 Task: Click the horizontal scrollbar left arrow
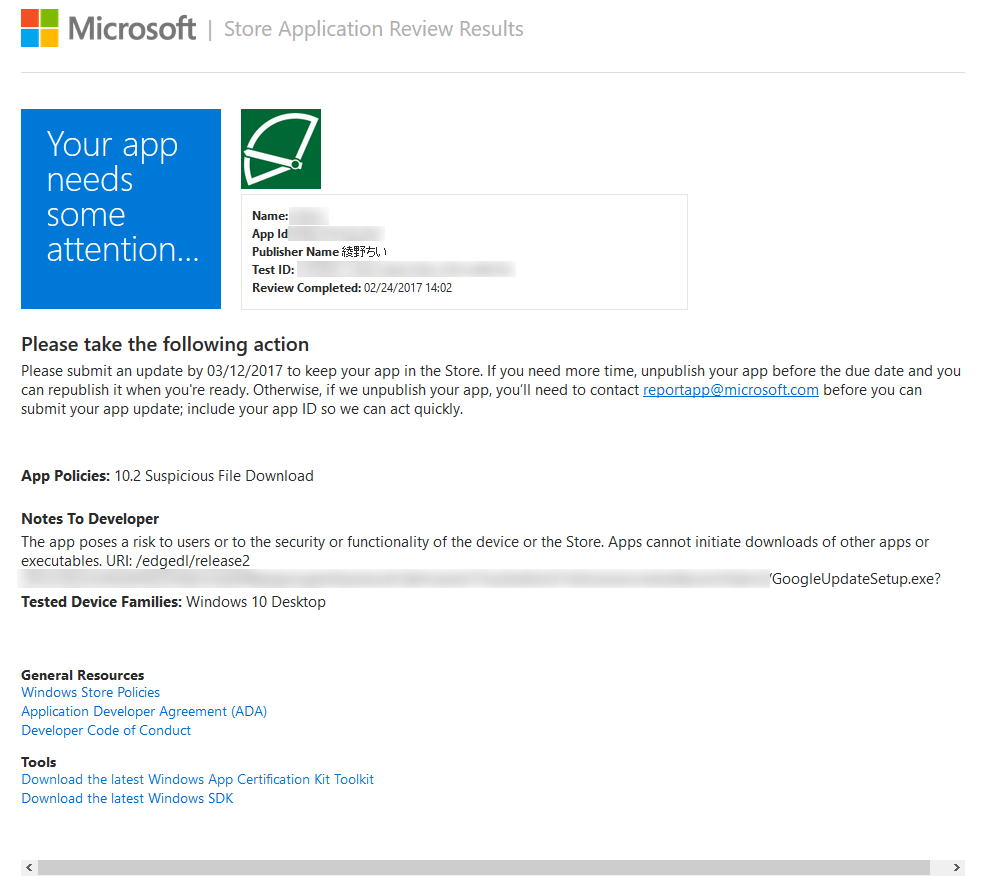[x=29, y=868]
